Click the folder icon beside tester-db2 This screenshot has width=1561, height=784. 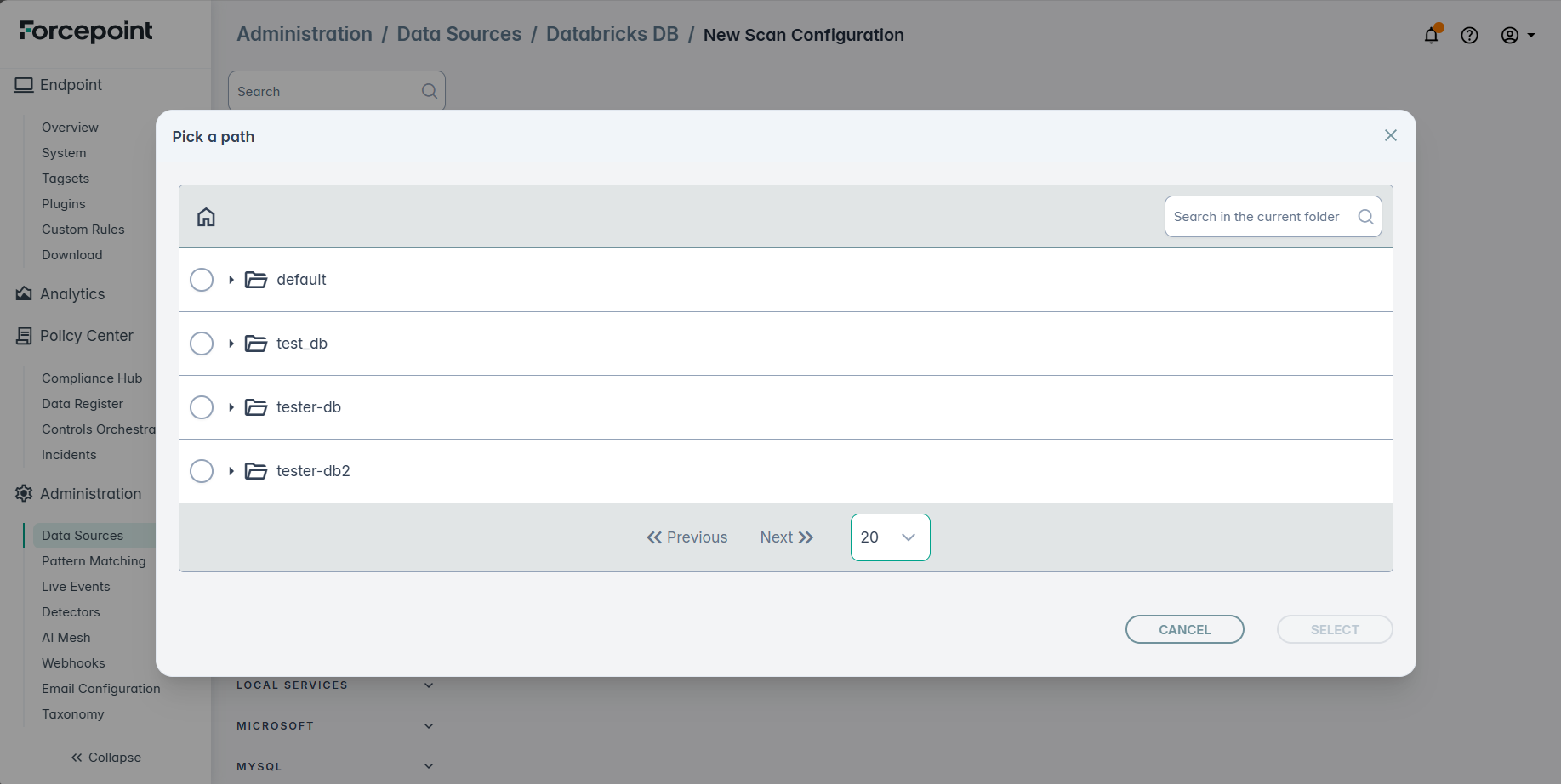pyautogui.click(x=256, y=471)
